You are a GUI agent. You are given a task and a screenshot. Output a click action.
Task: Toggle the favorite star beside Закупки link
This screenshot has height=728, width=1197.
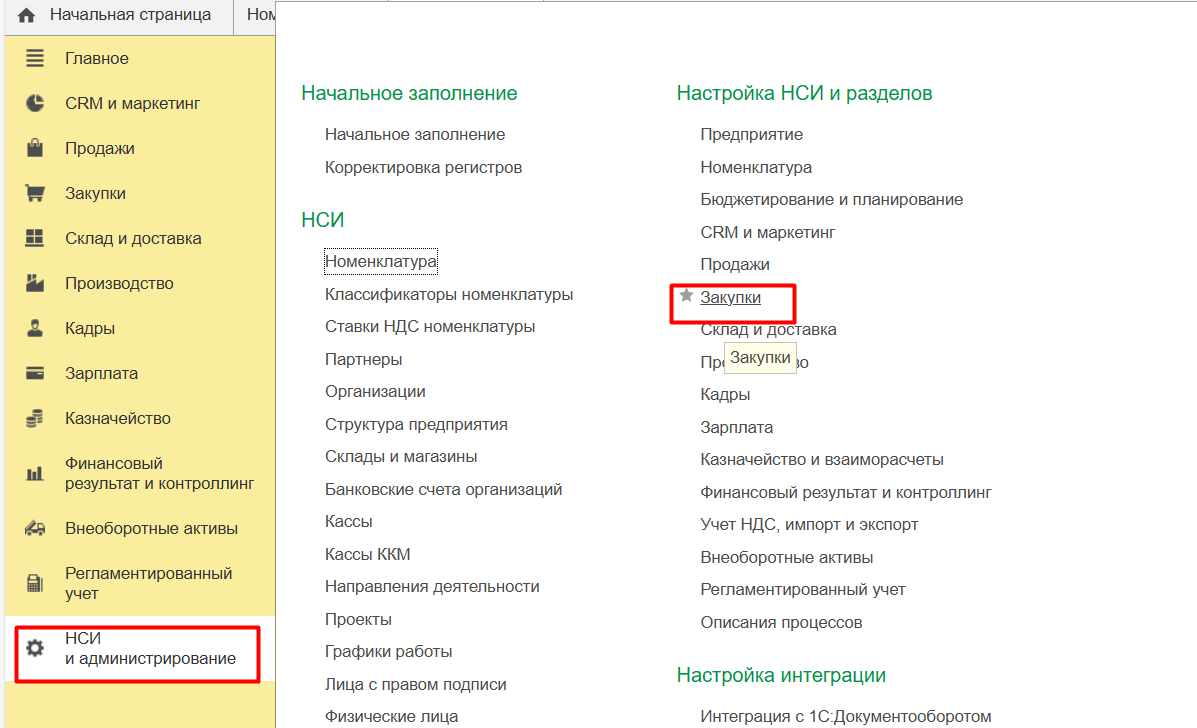(686, 296)
